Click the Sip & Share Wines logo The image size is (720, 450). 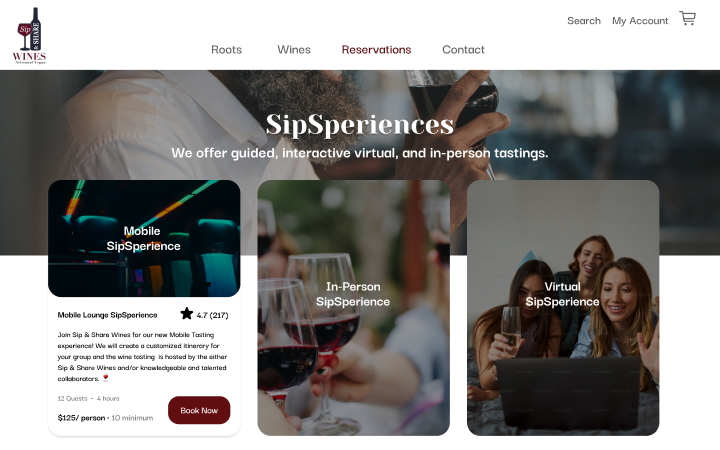(29, 35)
